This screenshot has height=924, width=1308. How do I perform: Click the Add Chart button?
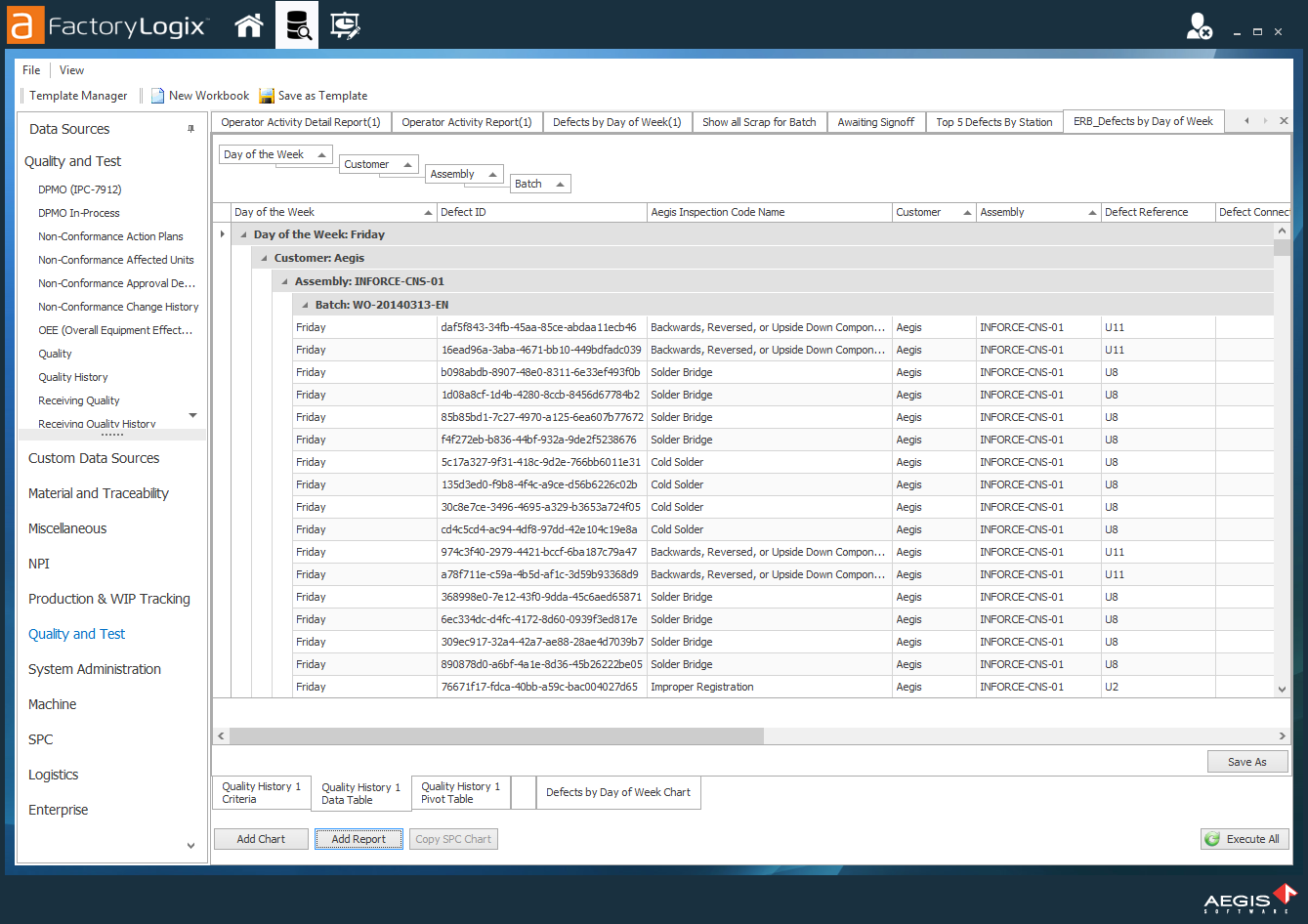pos(261,838)
